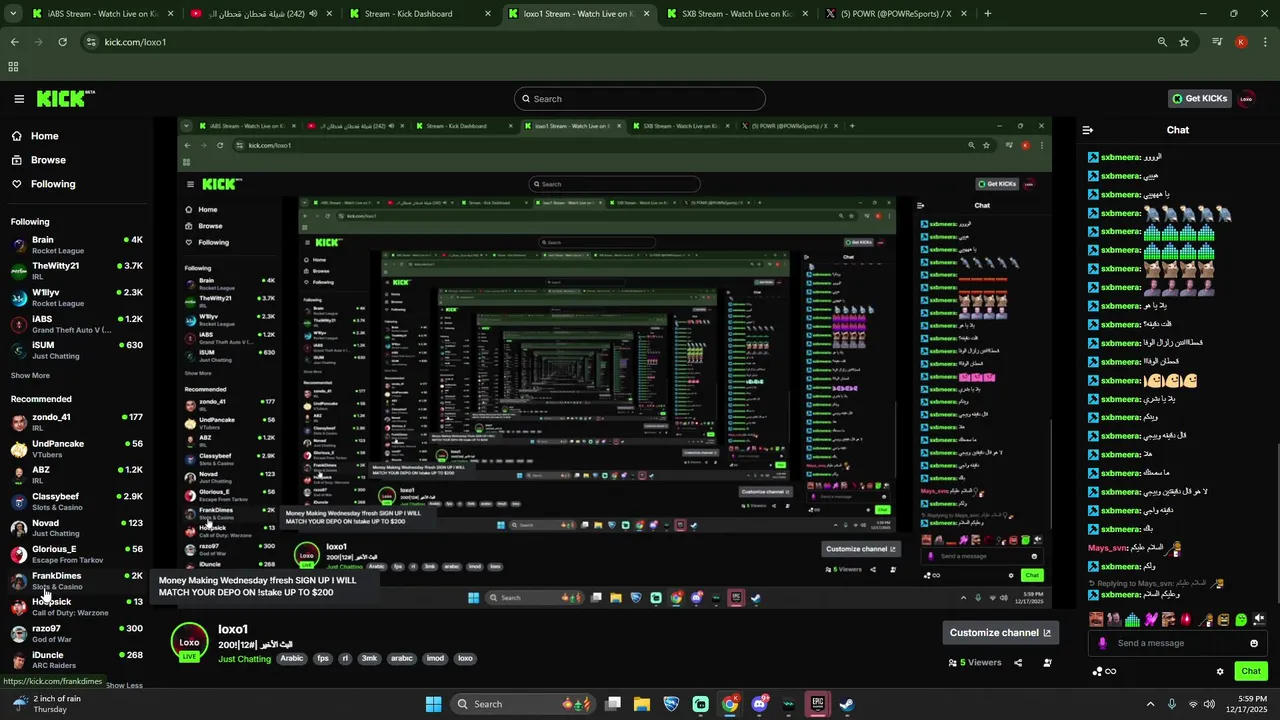Viewport: 1280px width, 720px height.
Task: Open Browse in the sidebar
Action: tap(38, 160)
